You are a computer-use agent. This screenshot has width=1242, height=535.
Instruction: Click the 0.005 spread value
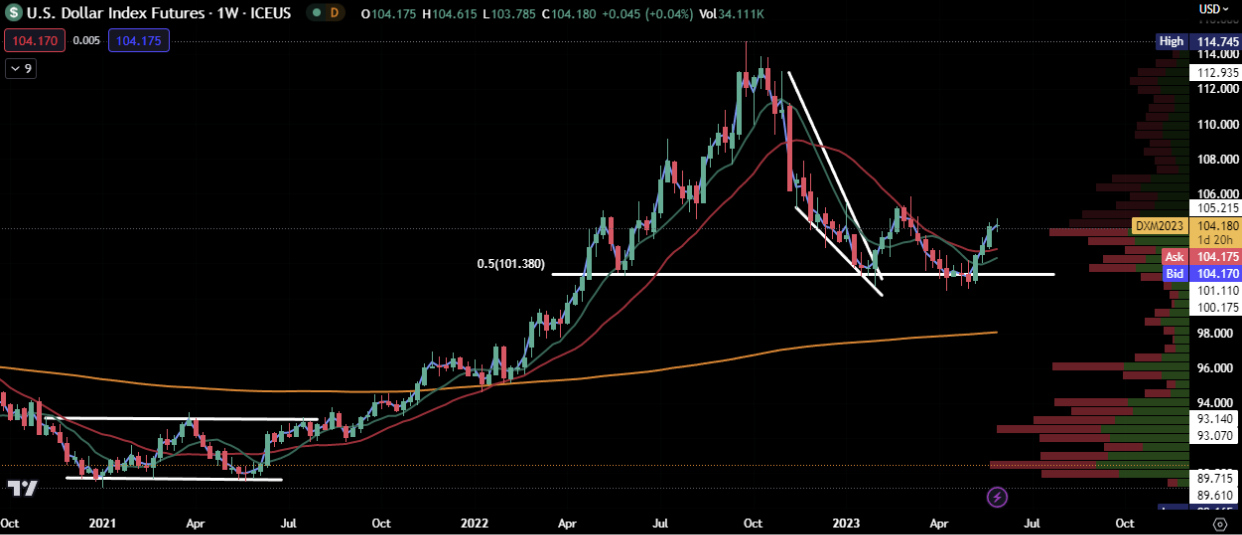pyautogui.click(x=87, y=41)
